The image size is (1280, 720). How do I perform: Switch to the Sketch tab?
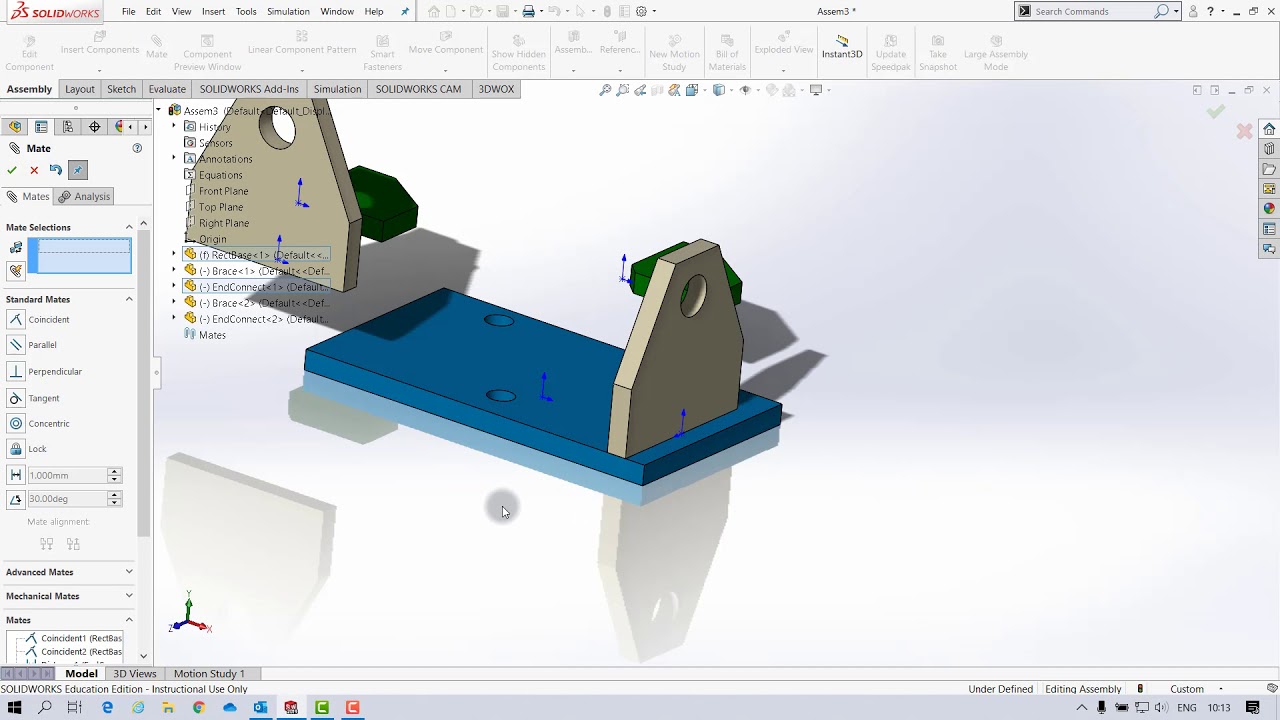[121, 89]
